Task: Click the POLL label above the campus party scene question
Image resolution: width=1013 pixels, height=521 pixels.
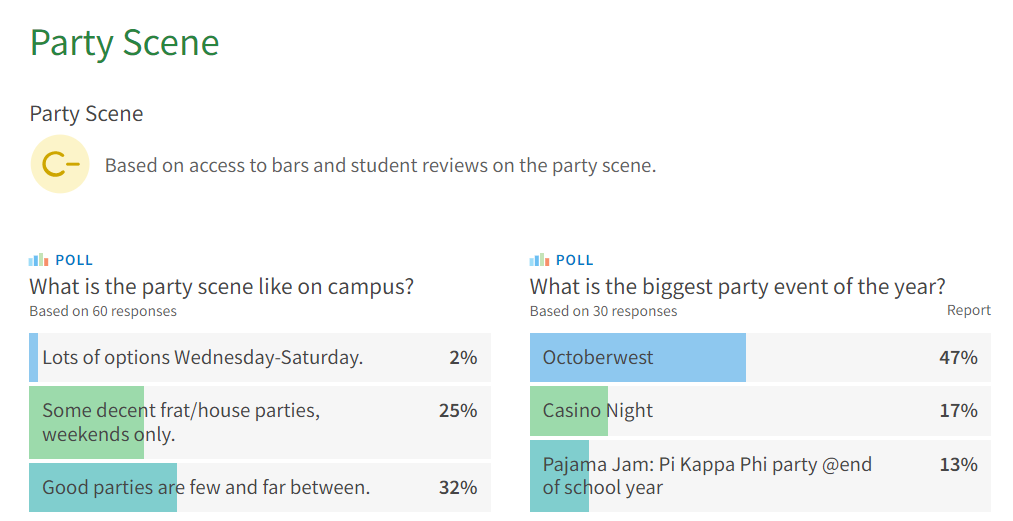Action: point(74,260)
